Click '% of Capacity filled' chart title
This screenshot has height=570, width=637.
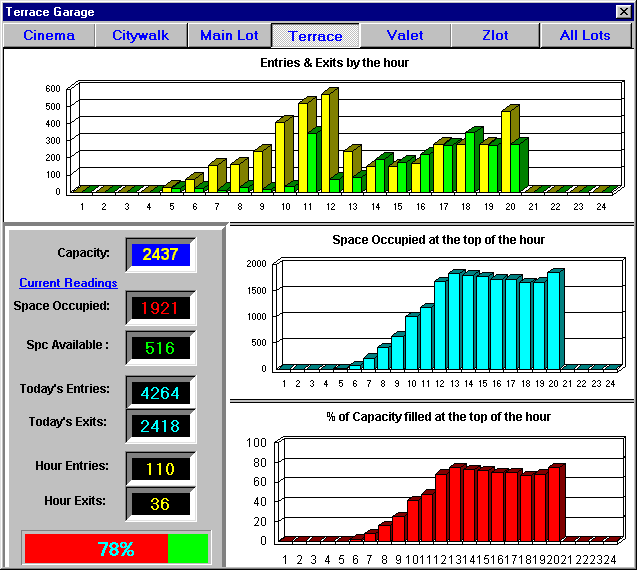click(438, 417)
